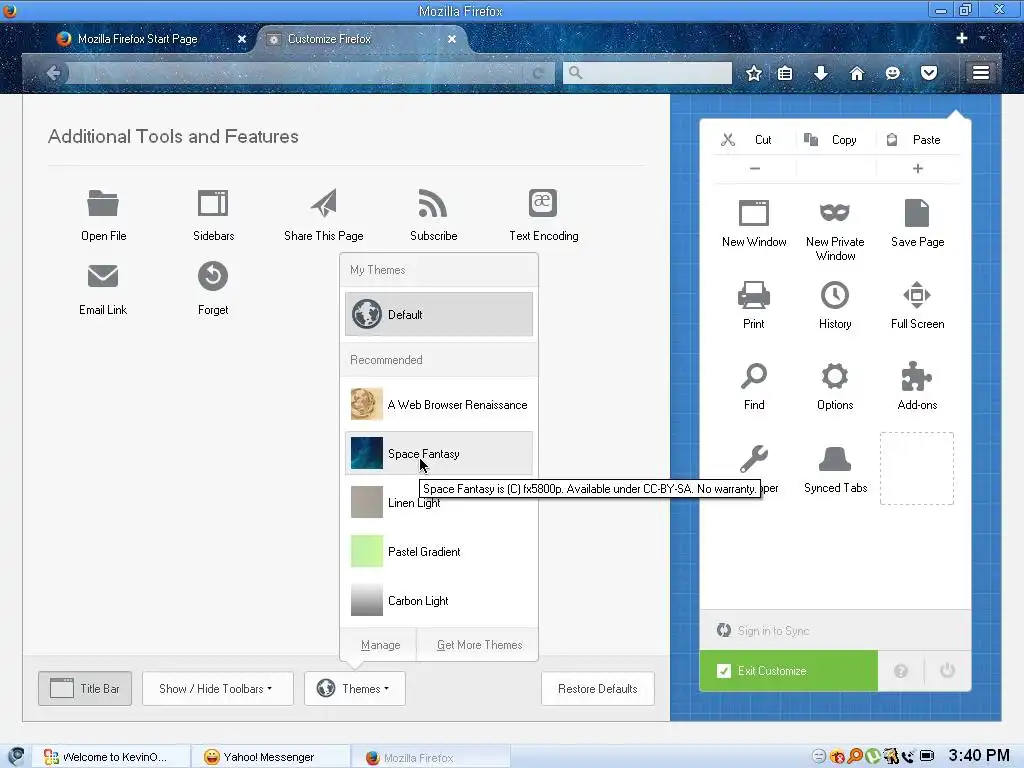Switch to Welcome to KevinO taskbar item
1024x768 pixels.
click(111, 757)
